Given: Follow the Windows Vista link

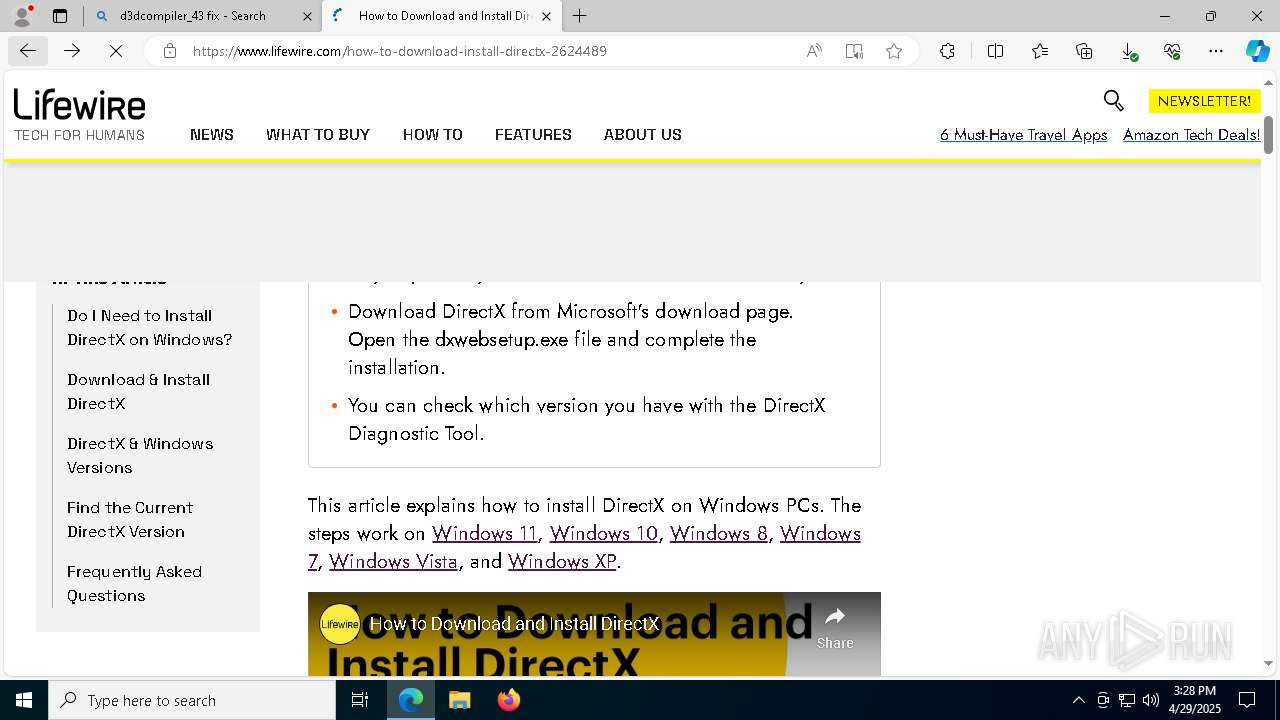Looking at the screenshot, I should point(393,561).
